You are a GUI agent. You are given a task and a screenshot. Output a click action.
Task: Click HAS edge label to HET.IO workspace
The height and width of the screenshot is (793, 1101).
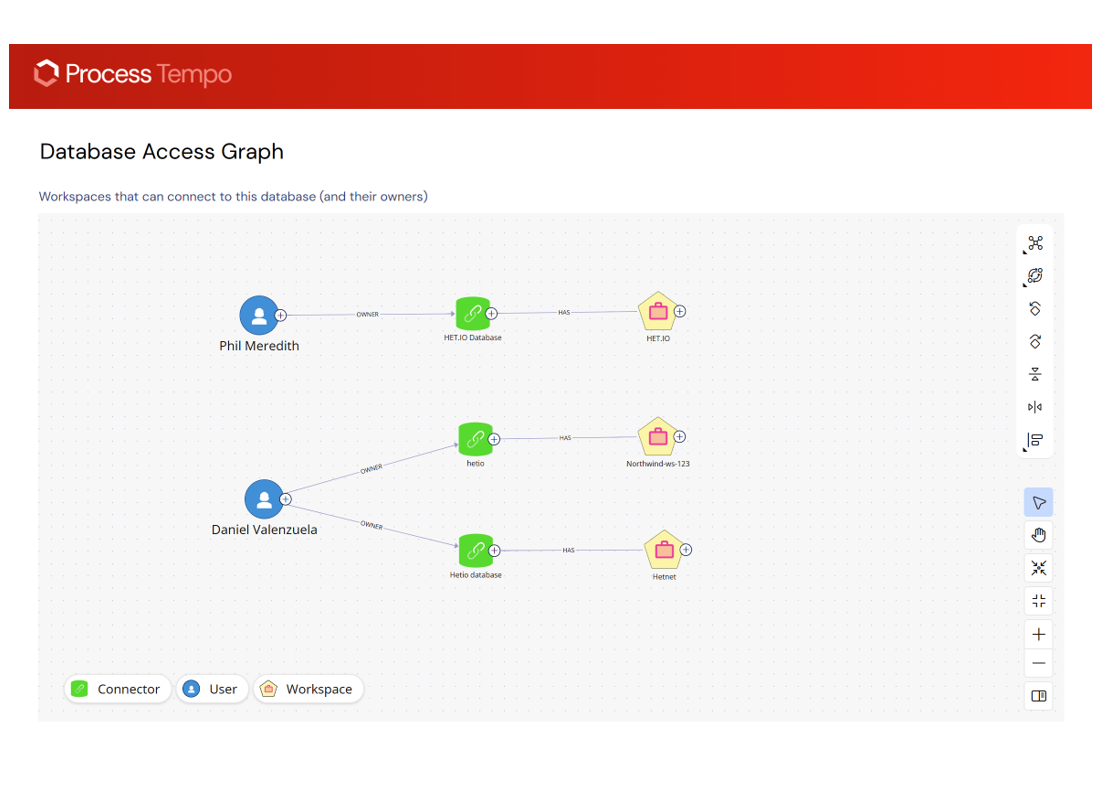pos(564,313)
